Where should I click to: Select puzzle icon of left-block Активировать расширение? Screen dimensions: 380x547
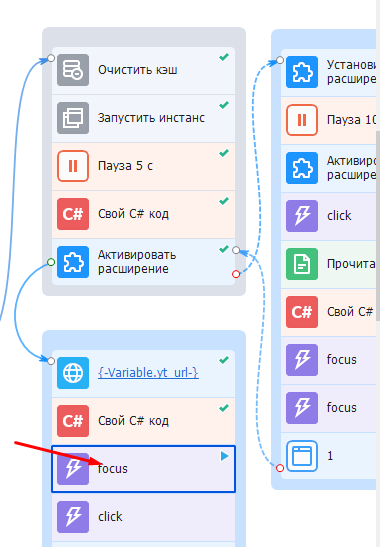pyautogui.click(x=73, y=262)
